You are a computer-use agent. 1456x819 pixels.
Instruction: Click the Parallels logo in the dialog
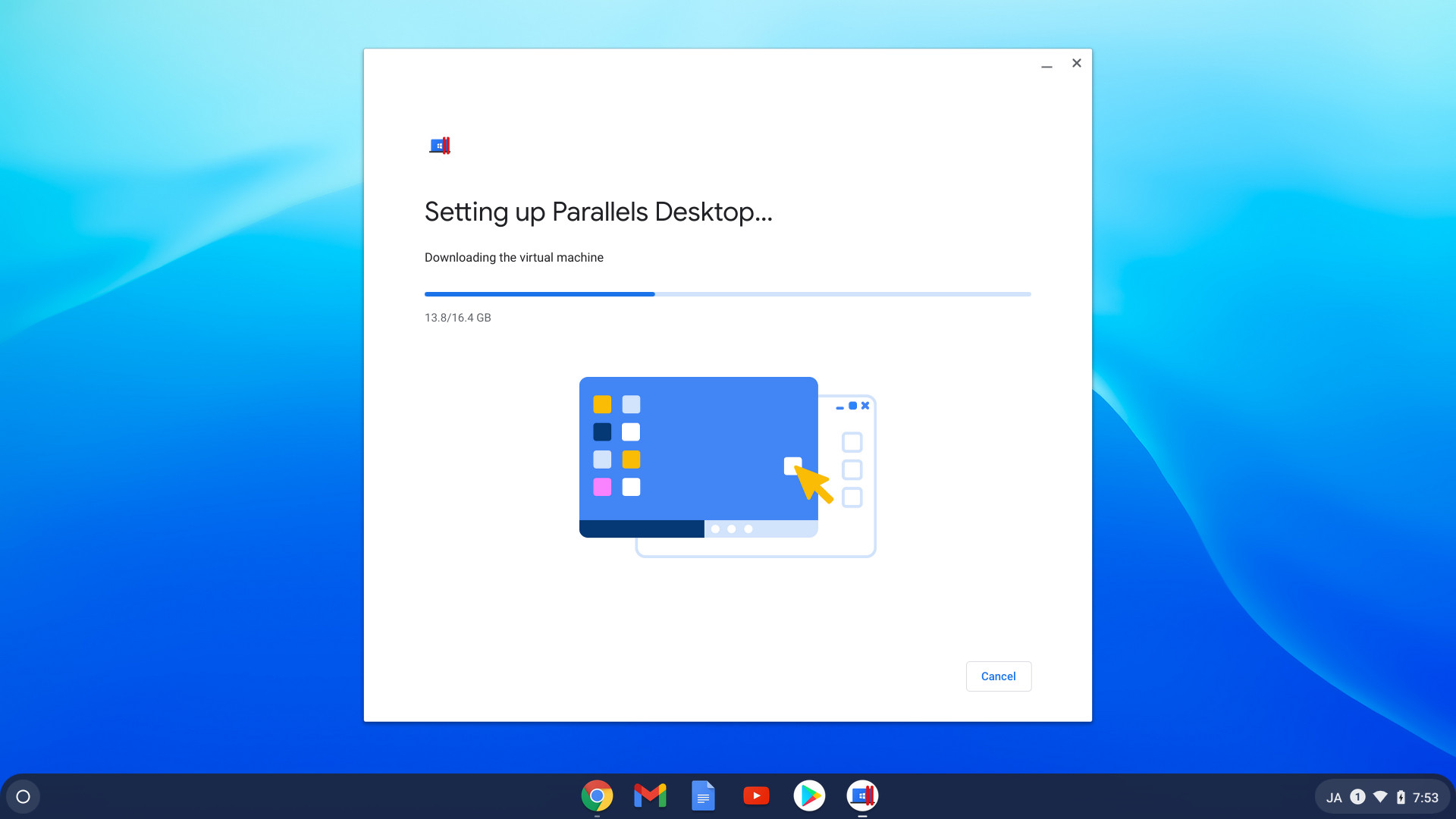coord(440,146)
